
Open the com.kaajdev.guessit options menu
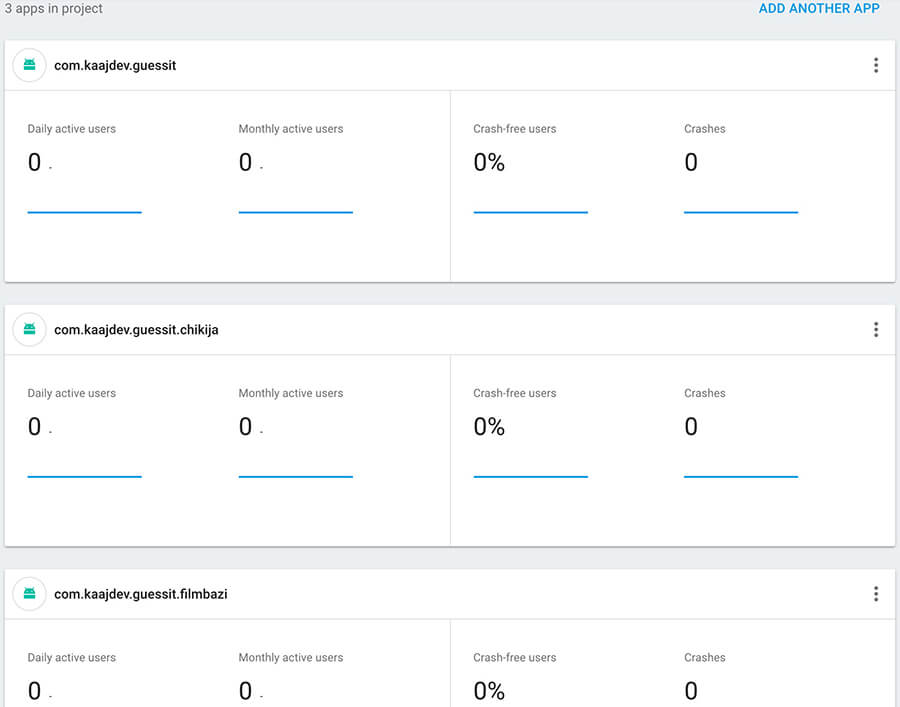tap(876, 65)
